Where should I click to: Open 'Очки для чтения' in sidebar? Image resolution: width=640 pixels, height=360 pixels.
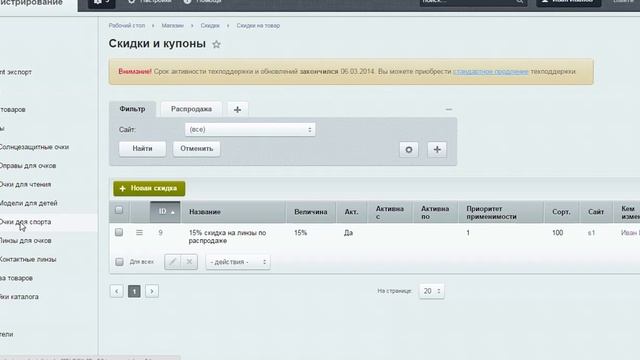click(x=25, y=184)
